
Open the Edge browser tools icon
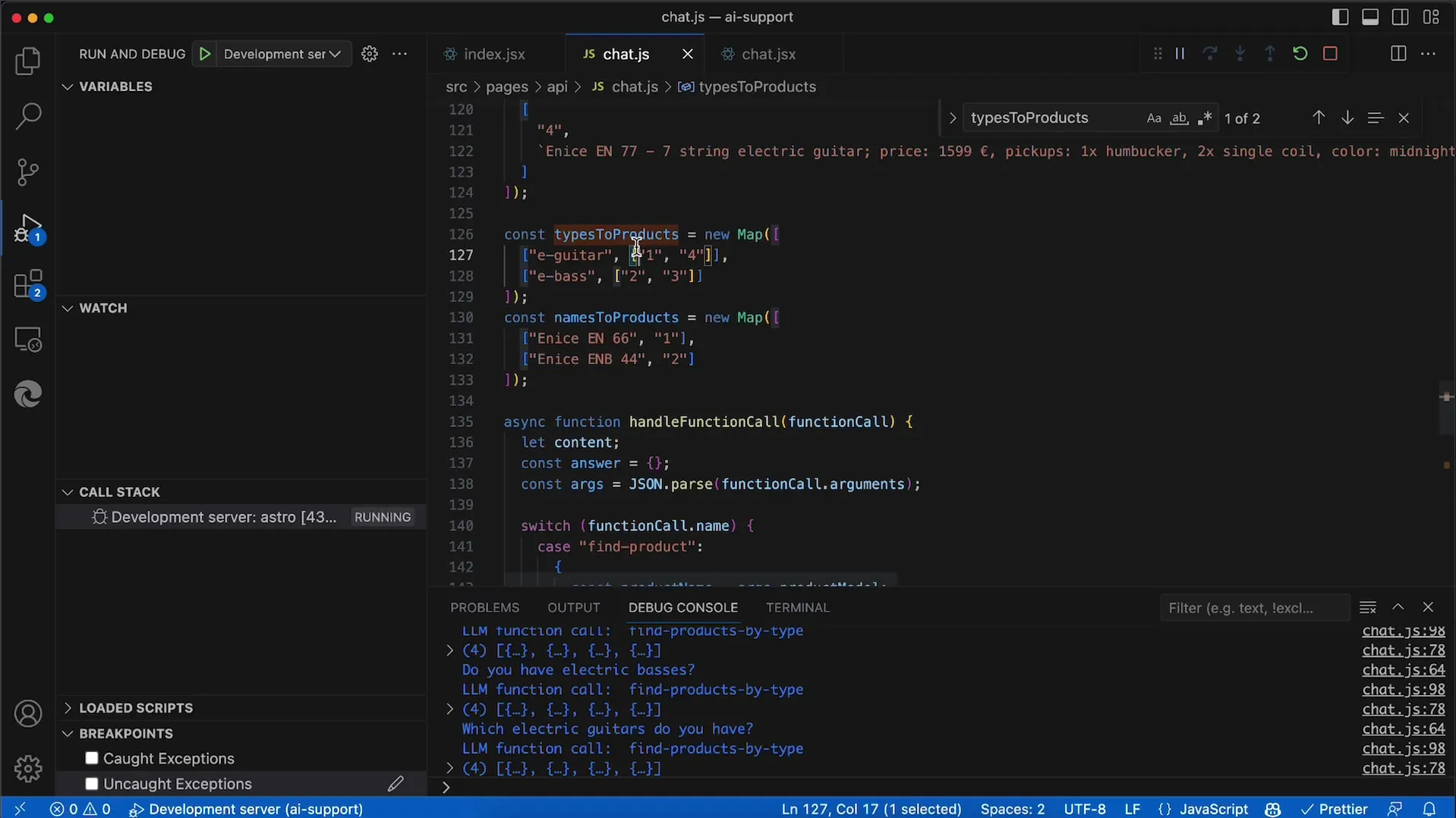tap(28, 395)
